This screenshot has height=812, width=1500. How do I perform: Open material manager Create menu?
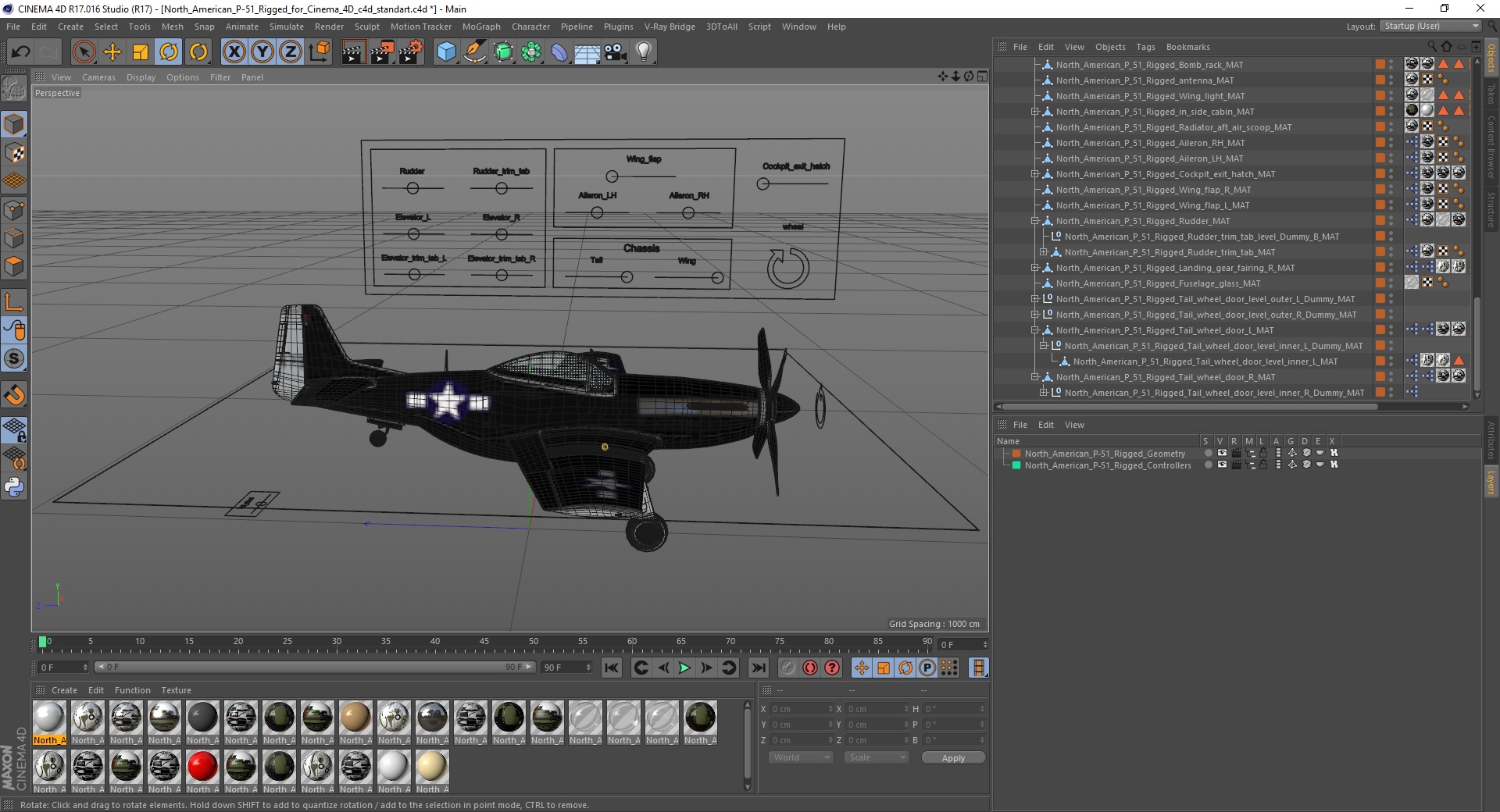click(64, 690)
